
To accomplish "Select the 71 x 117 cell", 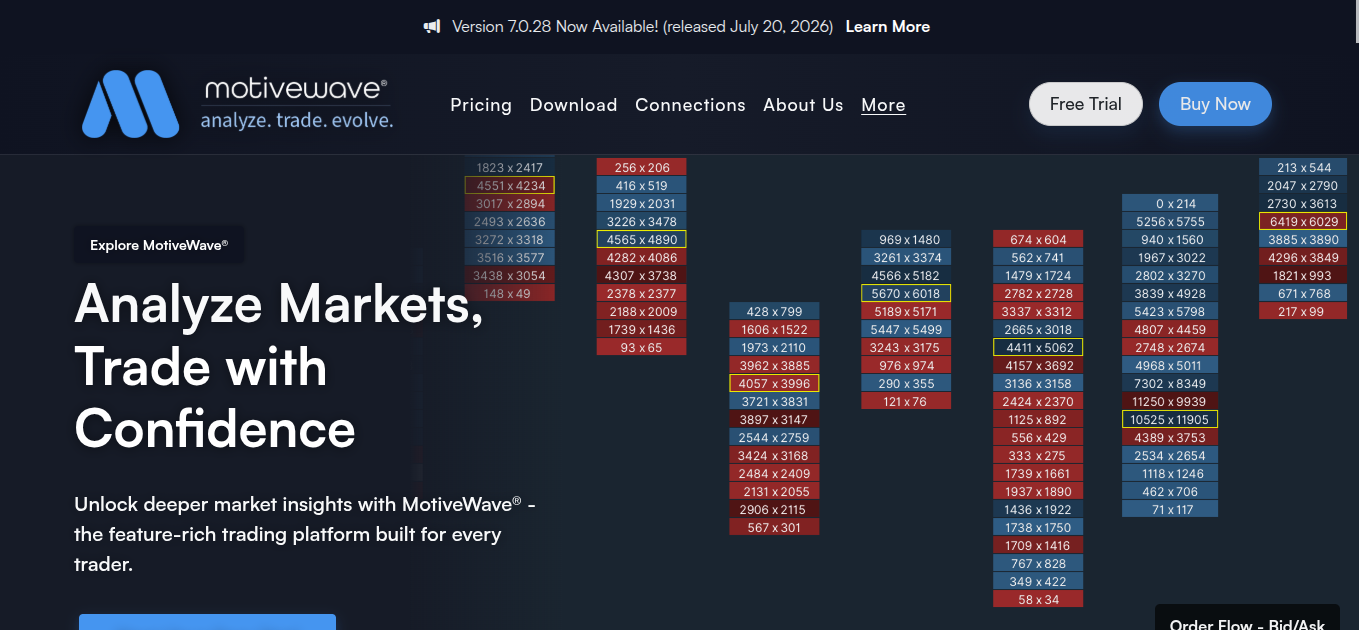I will [1170, 509].
